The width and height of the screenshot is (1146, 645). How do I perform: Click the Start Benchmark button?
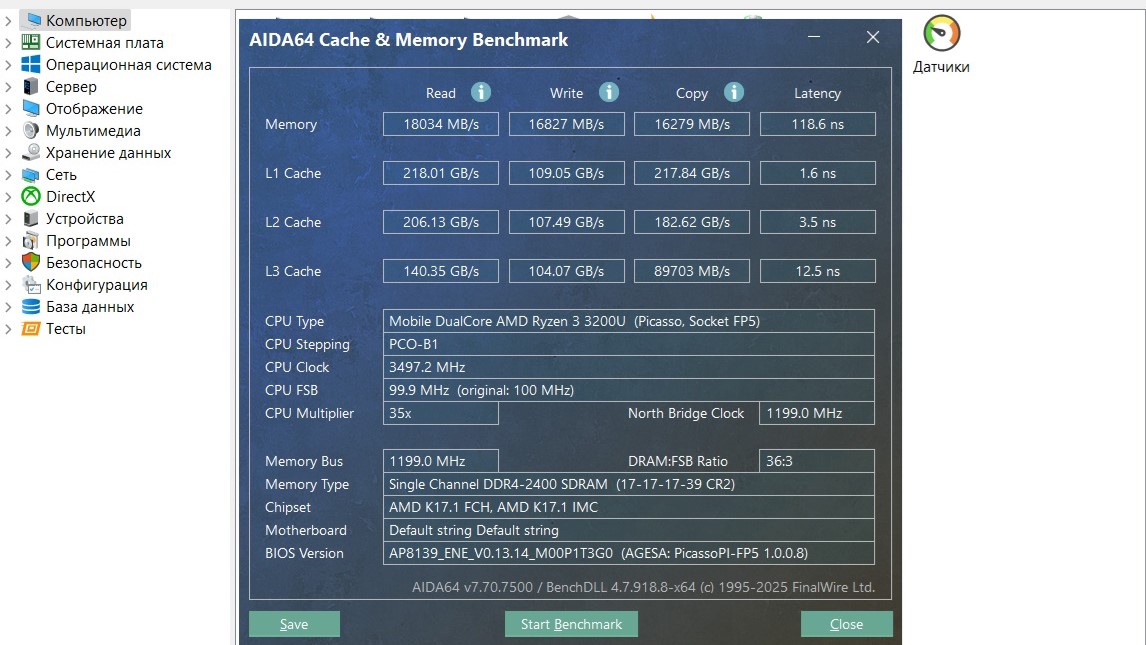[x=572, y=625]
